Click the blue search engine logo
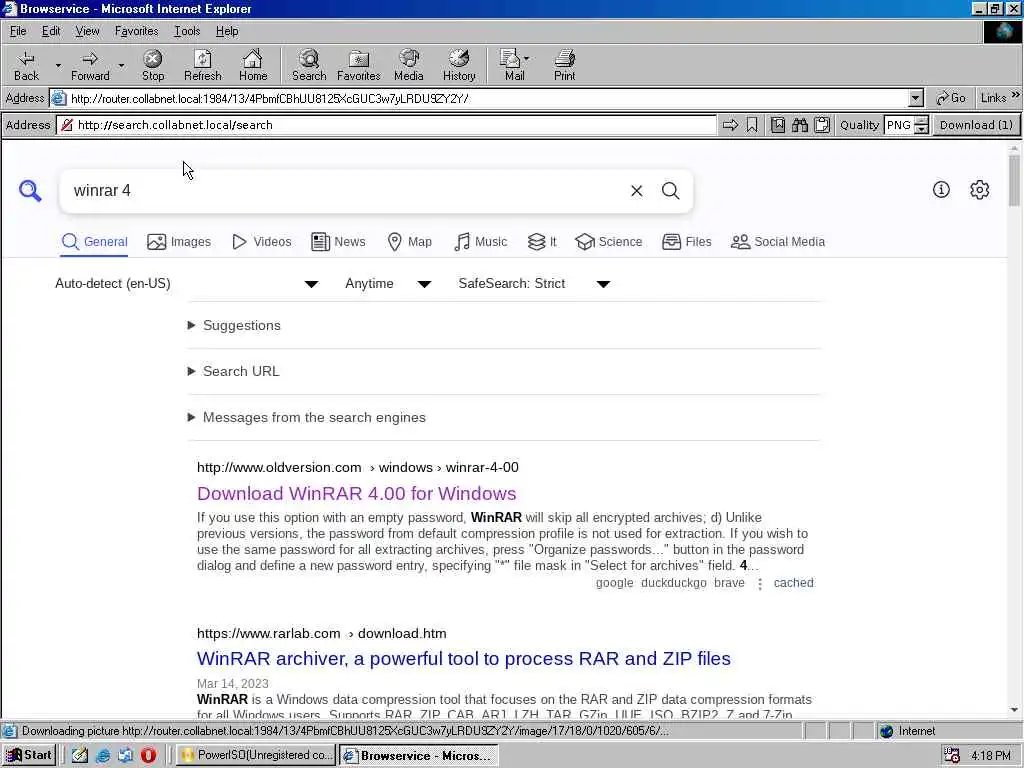This screenshot has width=1024, height=768. click(30, 191)
